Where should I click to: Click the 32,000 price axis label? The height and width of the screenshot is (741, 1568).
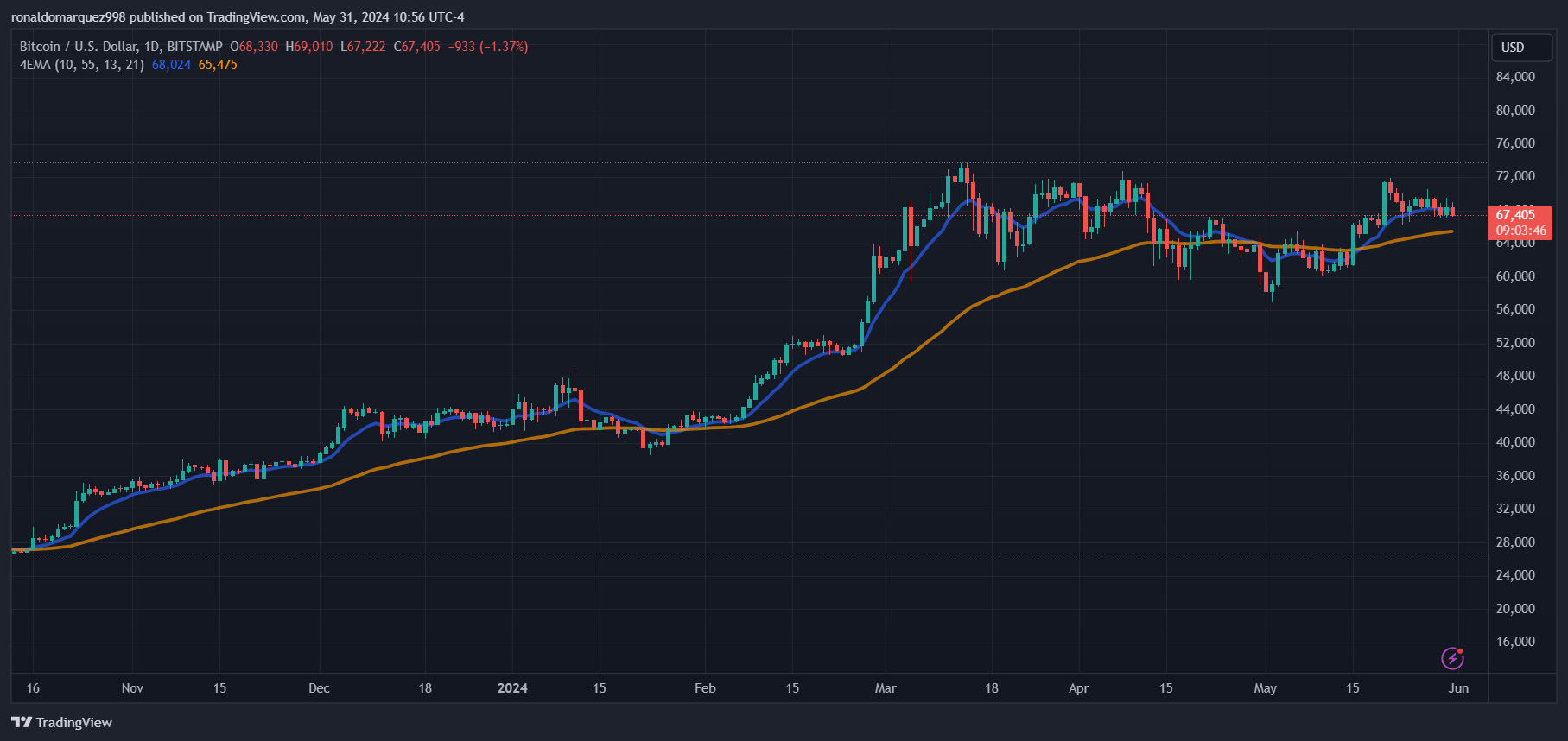[1515, 509]
